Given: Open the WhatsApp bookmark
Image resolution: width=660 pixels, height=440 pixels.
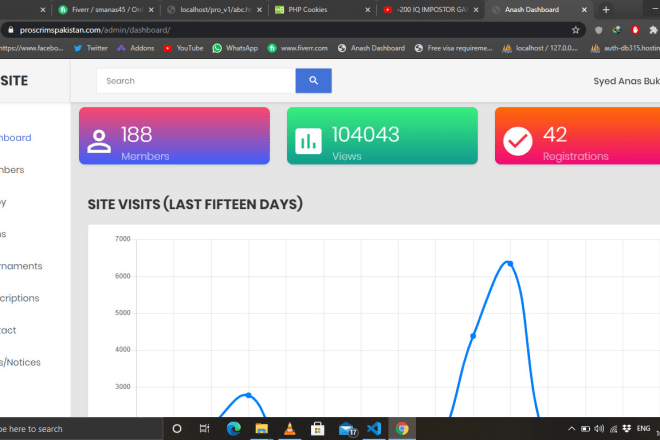Looking at the screenshot, I should pos(235,48).
